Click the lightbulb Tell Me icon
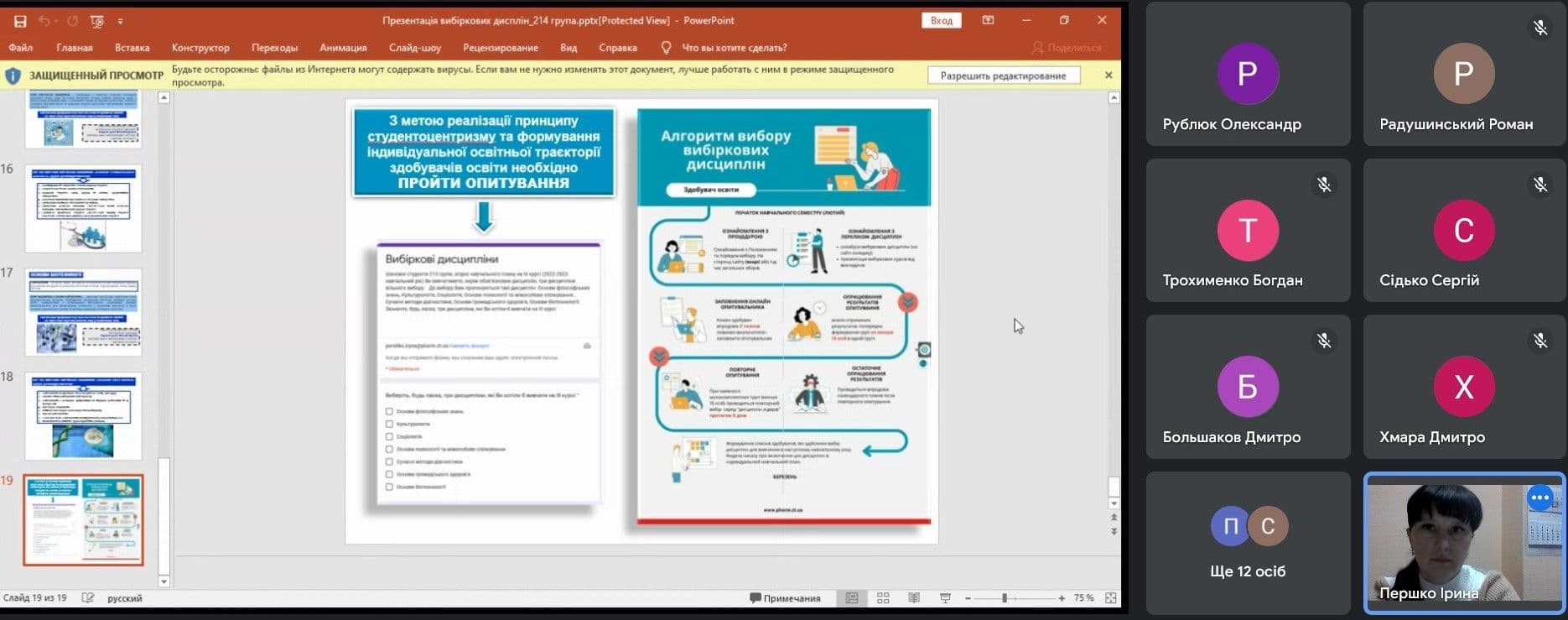The width and height of the screenshot is (1568, 620). pyautogui.click(x=666, y=48)
